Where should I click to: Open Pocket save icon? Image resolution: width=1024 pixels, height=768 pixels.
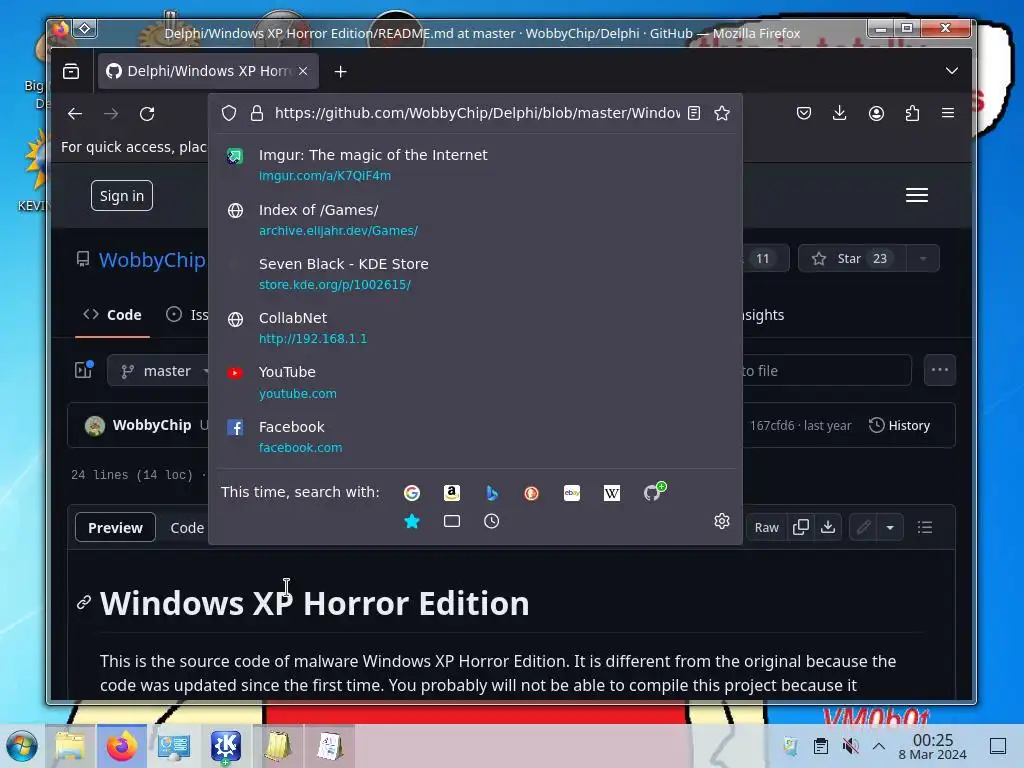coord(804,114)
